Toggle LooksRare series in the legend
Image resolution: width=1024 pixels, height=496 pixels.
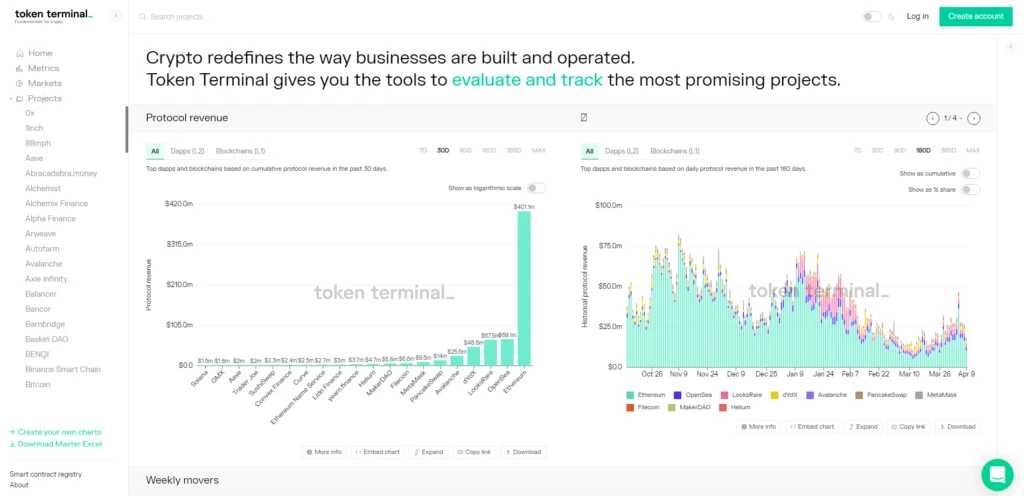[x=741, y=395]
